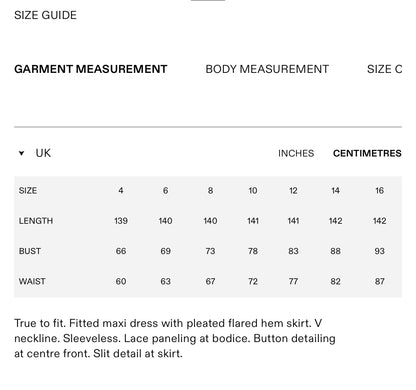The width and height of the screenshot is (416, 390).
Task: Select size 10 column header
Action: coord(253,190)
